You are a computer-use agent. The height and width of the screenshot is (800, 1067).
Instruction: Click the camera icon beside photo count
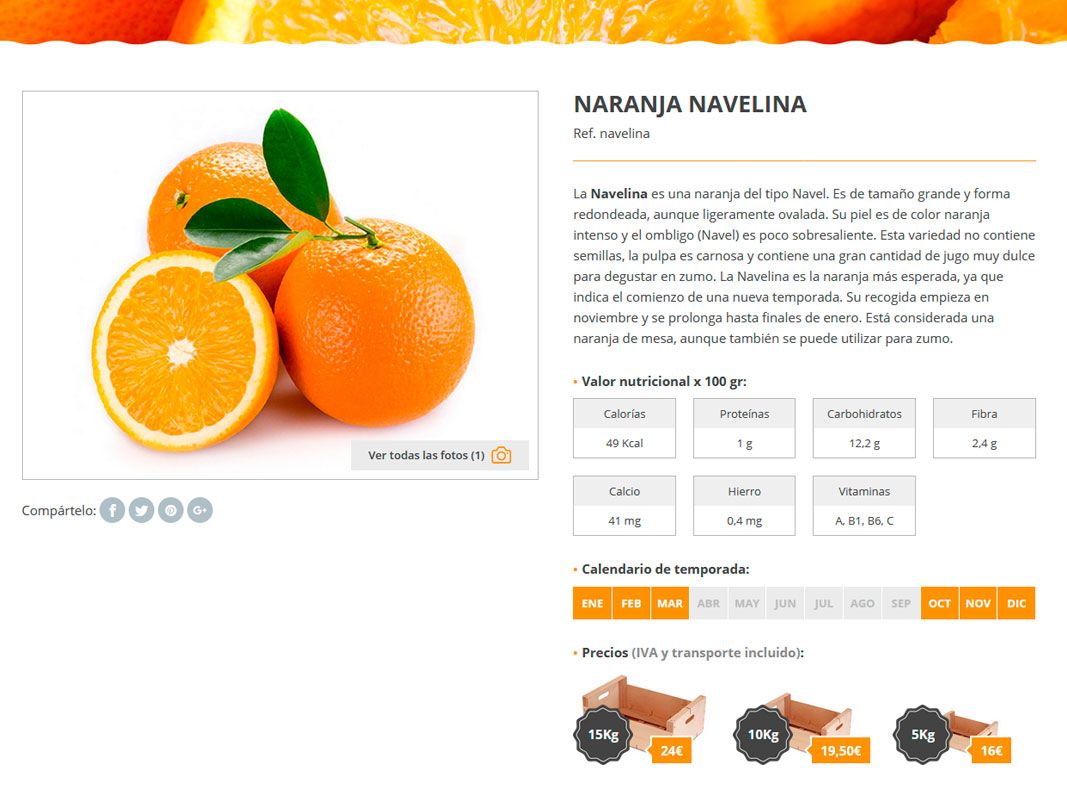point(502,455)
